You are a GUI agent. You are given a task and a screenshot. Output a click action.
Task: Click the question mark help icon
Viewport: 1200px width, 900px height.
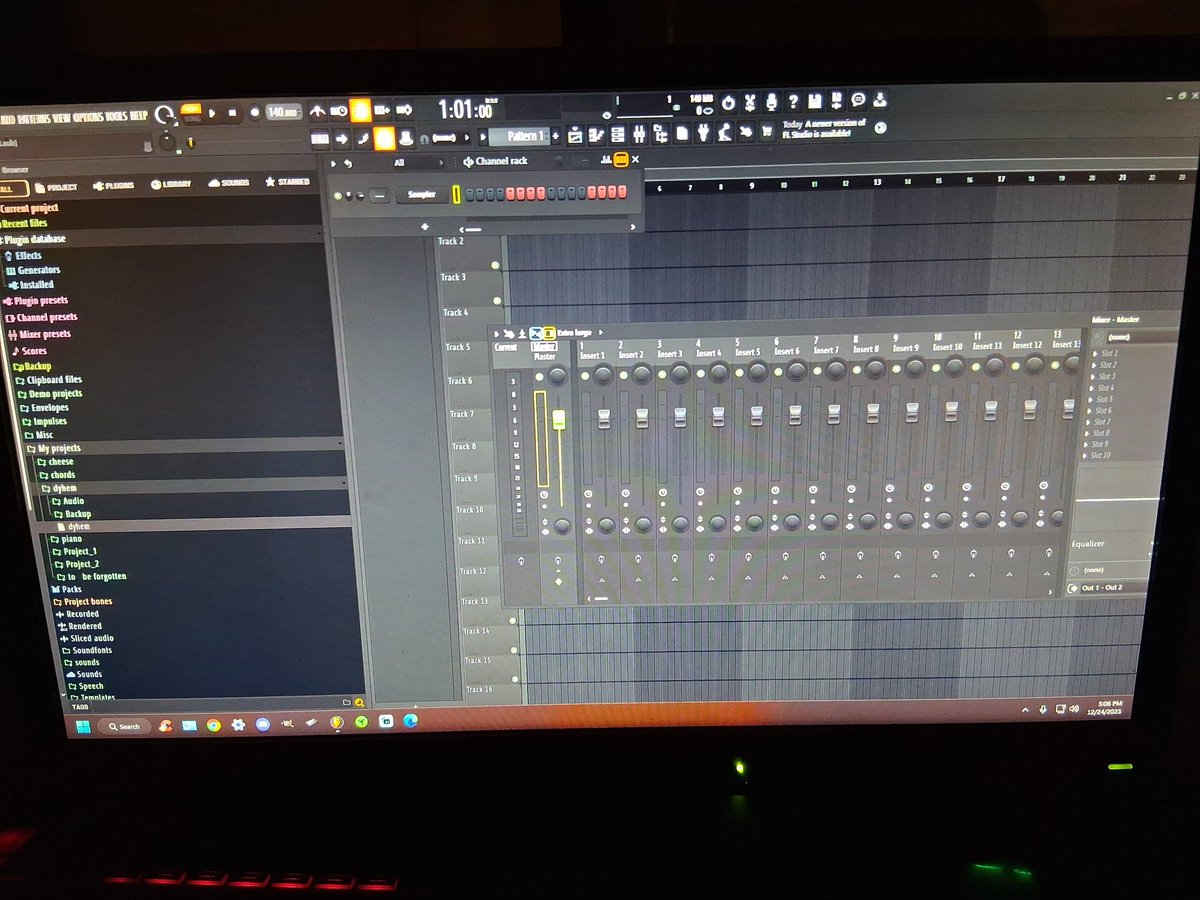coord(792,102)
